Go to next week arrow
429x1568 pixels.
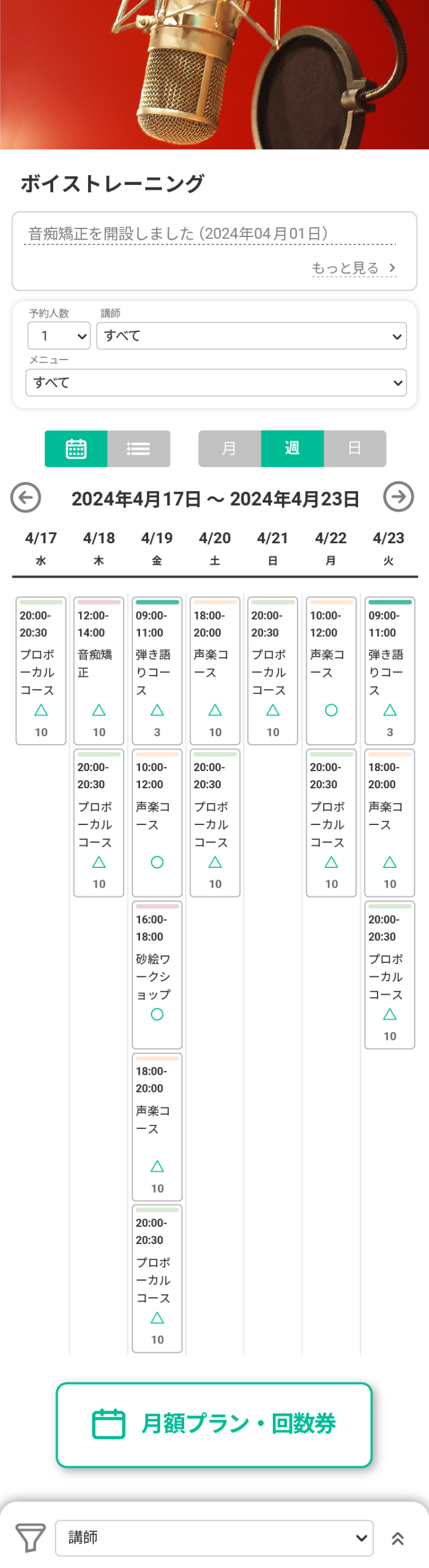(x=398, y=497)
